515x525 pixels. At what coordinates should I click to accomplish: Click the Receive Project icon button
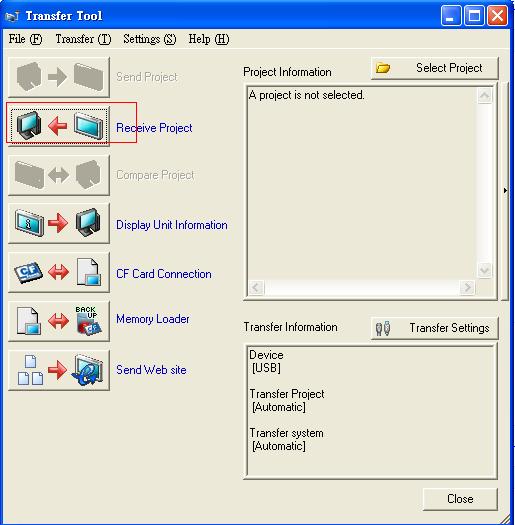tap(59, 126)
